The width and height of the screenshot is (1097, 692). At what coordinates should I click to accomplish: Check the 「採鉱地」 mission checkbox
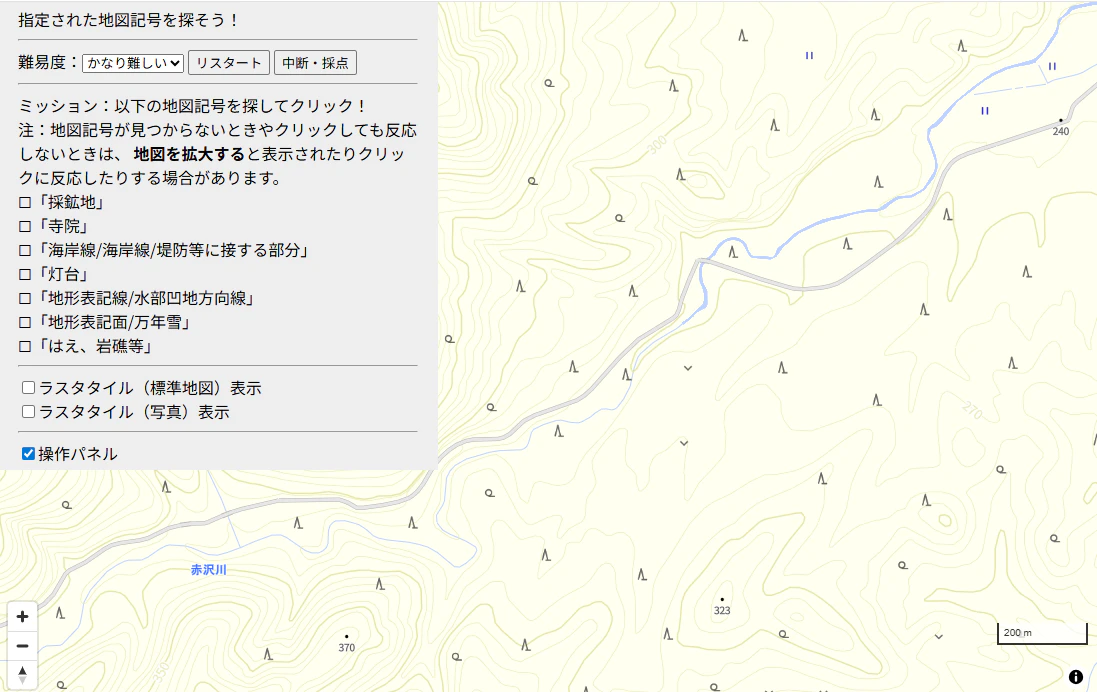tap(25, 203)
